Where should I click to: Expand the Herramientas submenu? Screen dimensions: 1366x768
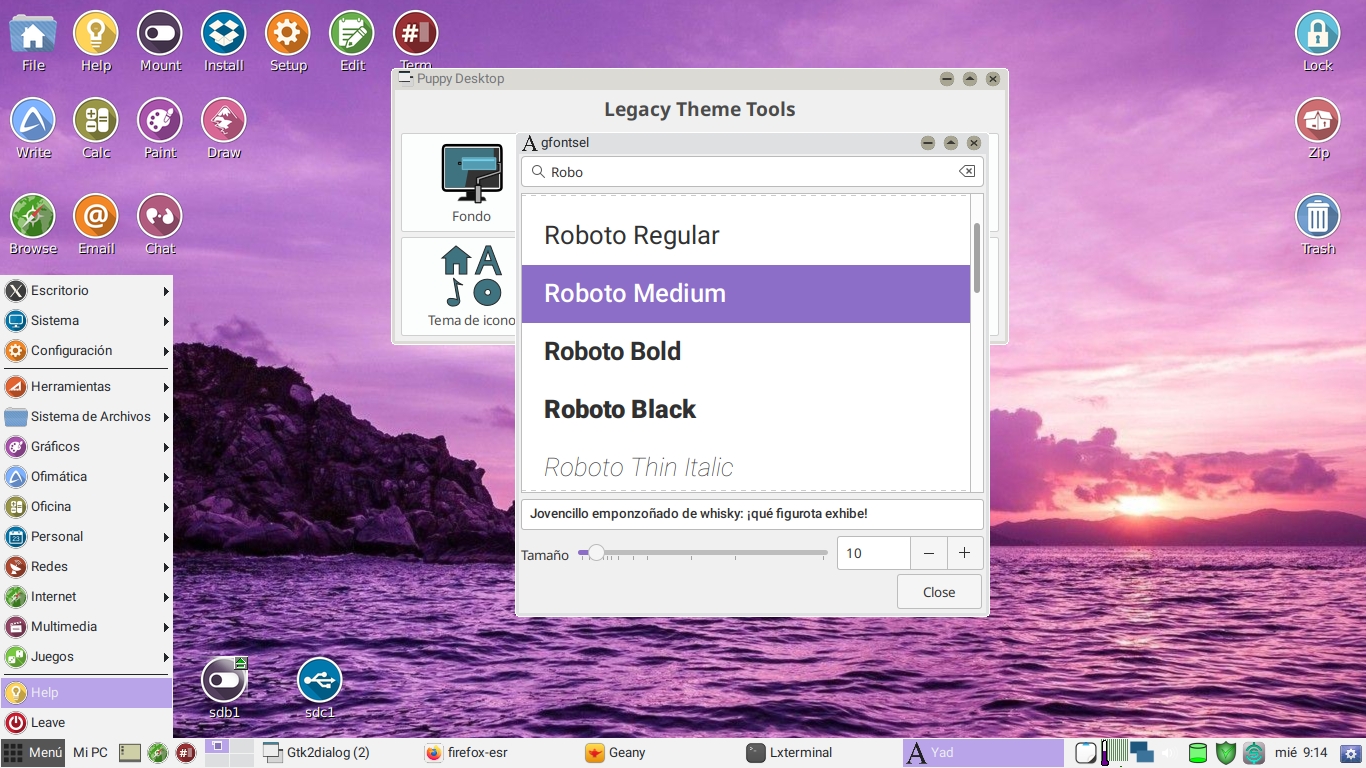(x=86, y=387)
